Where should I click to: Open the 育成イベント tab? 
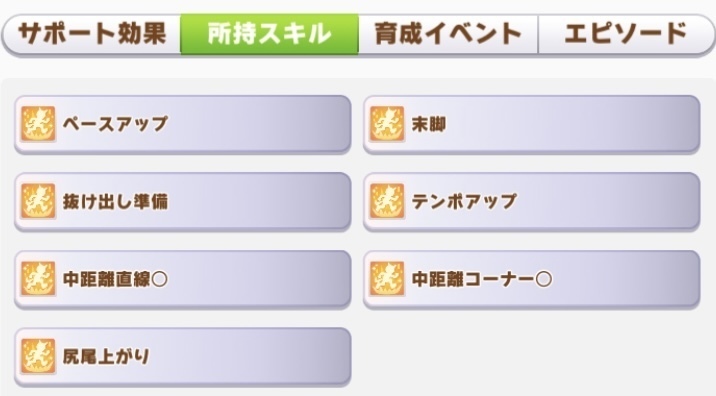tap(448, 34)
